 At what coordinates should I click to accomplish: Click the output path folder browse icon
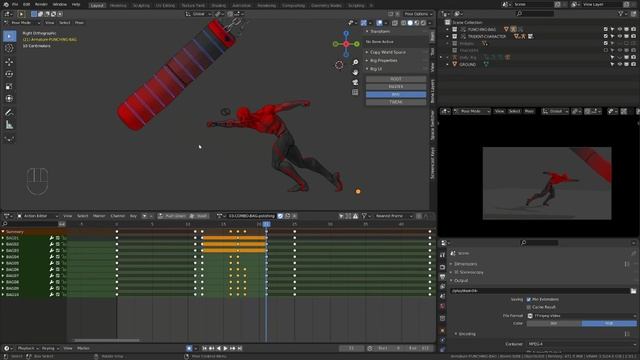pyautogui.click(x=633, y=291)
